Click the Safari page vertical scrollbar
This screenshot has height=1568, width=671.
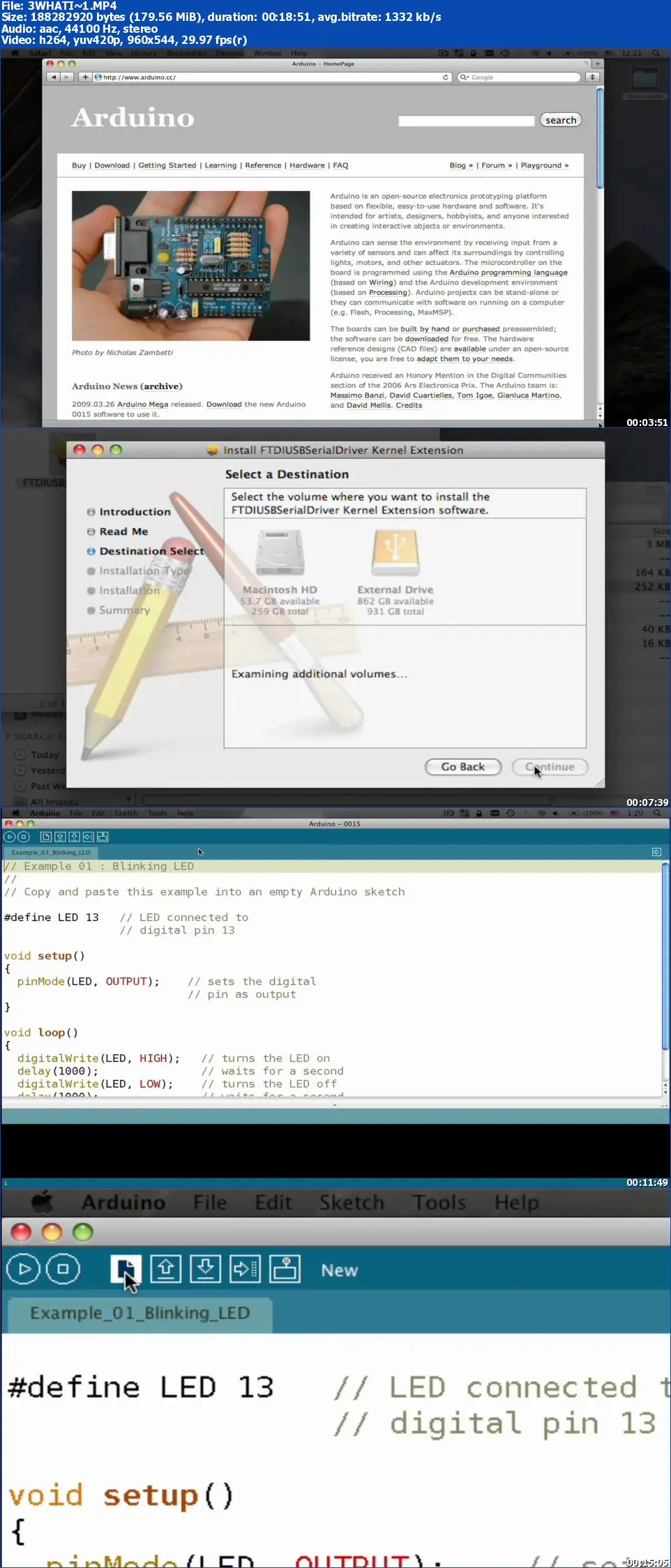pos(599,139)
